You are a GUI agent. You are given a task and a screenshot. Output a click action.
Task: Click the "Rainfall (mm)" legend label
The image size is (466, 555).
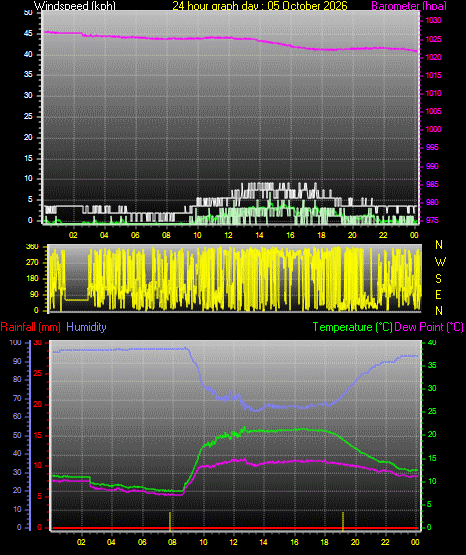pyautogui.click(x=31, y=327)
